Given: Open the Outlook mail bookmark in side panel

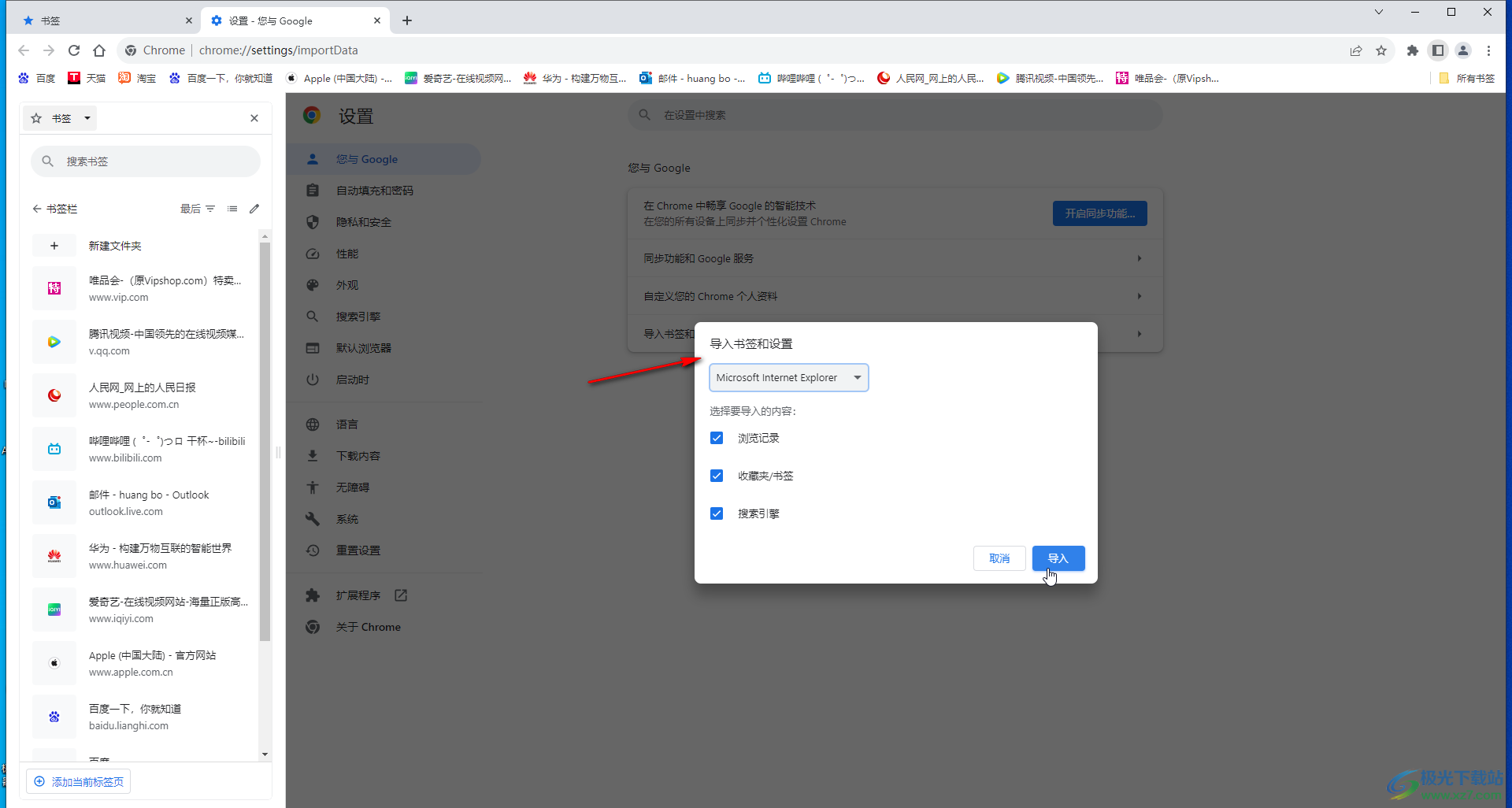Looking at the screenshot, I should 146,502.
